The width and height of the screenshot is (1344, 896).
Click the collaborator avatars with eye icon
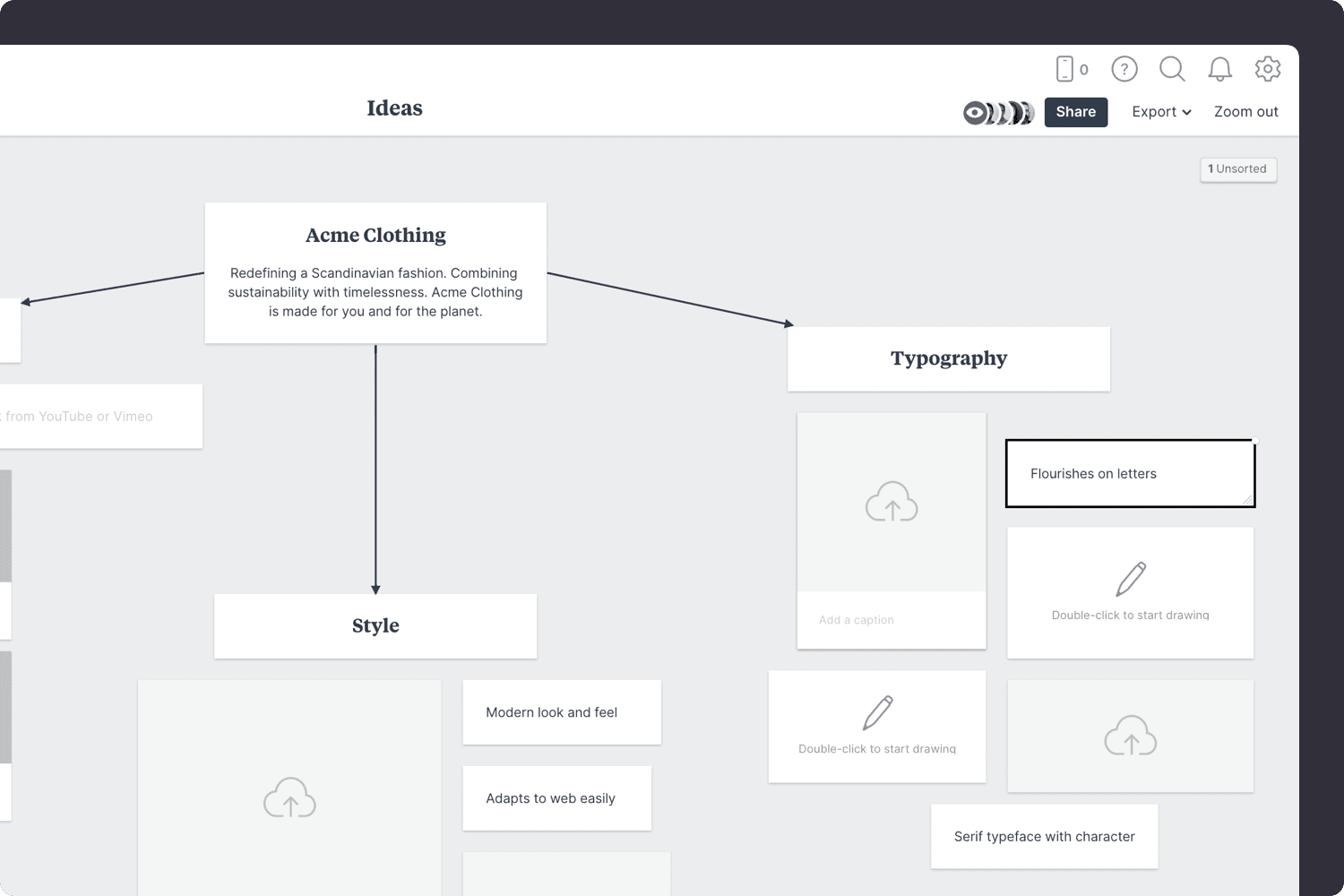(x=998, y=113)
